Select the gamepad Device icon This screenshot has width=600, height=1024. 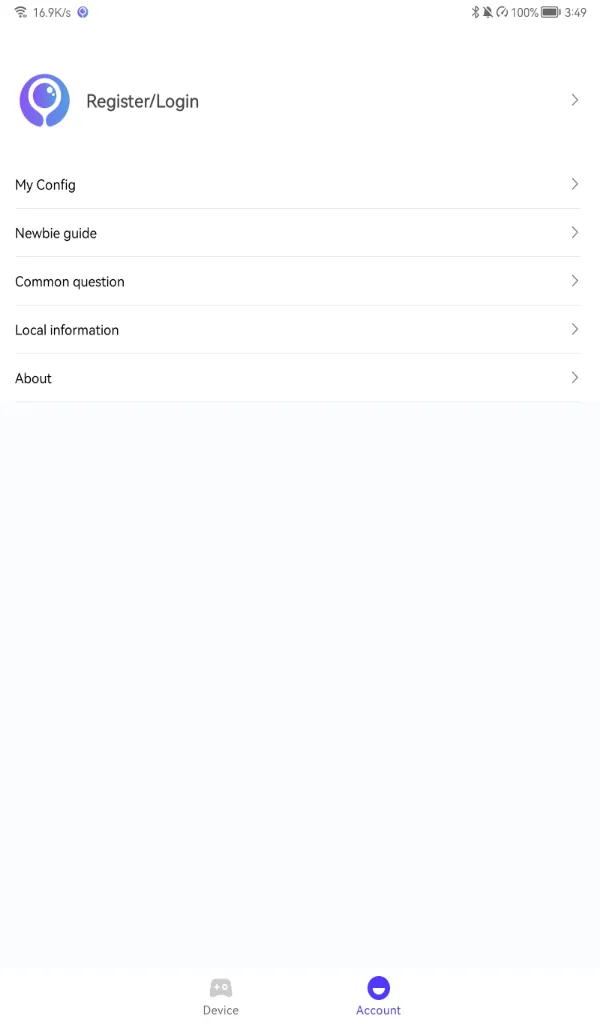[x=220, y=988]
